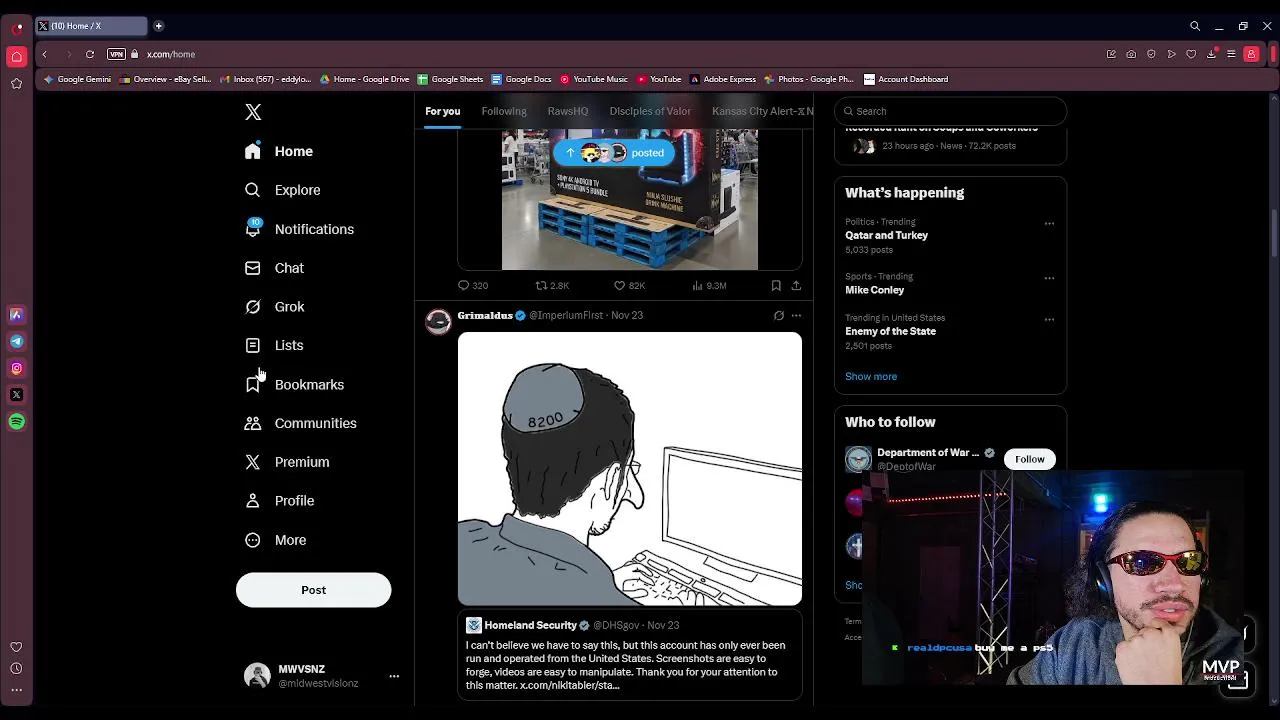Open history clock in Opera sidebar

click(x=16, y=668)
